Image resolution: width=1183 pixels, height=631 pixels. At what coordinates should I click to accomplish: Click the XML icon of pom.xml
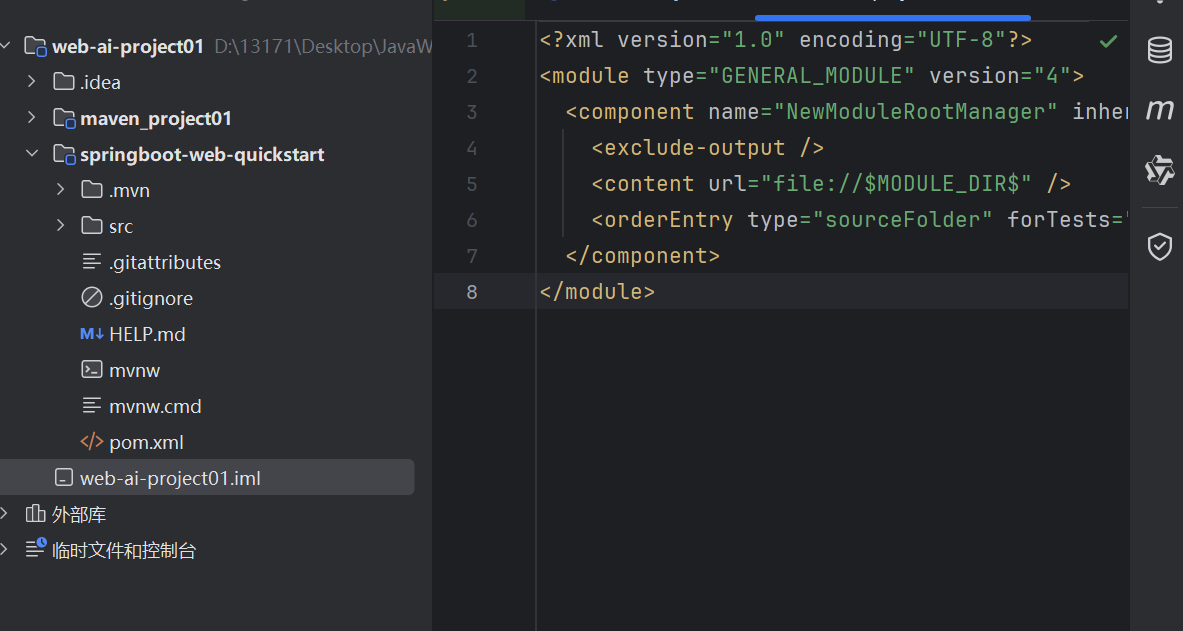[91, 442]
